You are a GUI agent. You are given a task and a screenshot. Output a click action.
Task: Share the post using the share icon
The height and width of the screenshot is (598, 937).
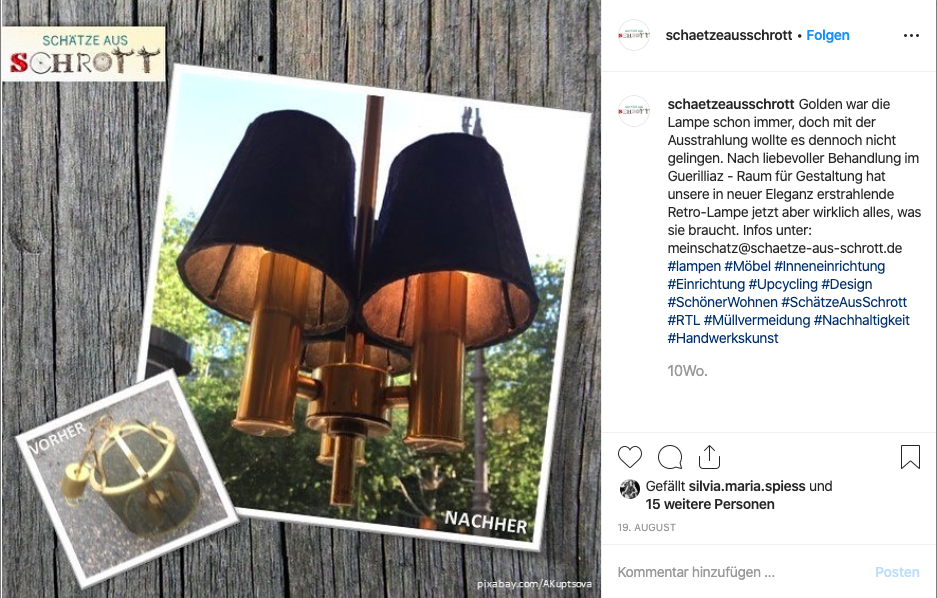coord(709,457)
